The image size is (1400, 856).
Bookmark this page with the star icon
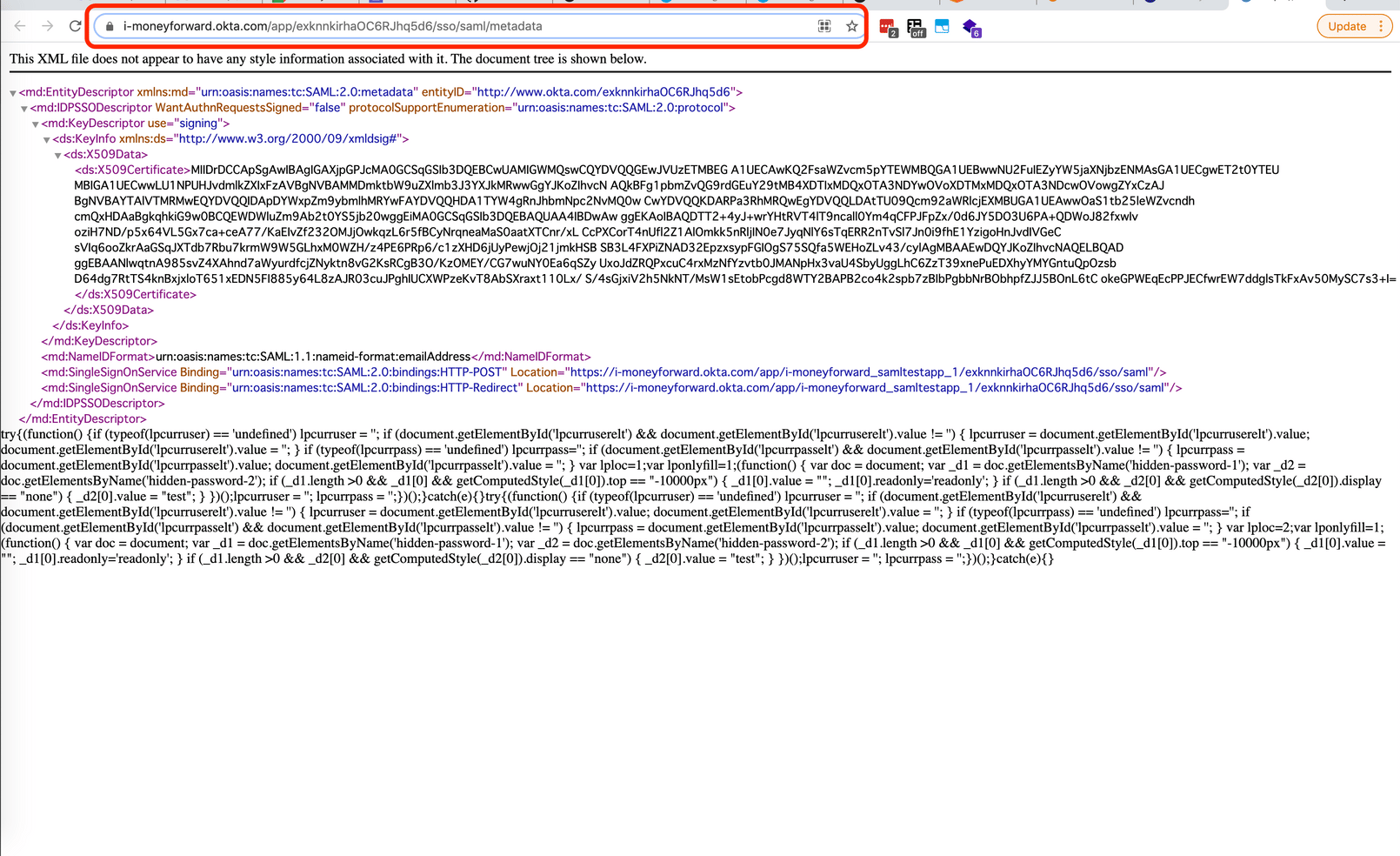pos(852,26)
